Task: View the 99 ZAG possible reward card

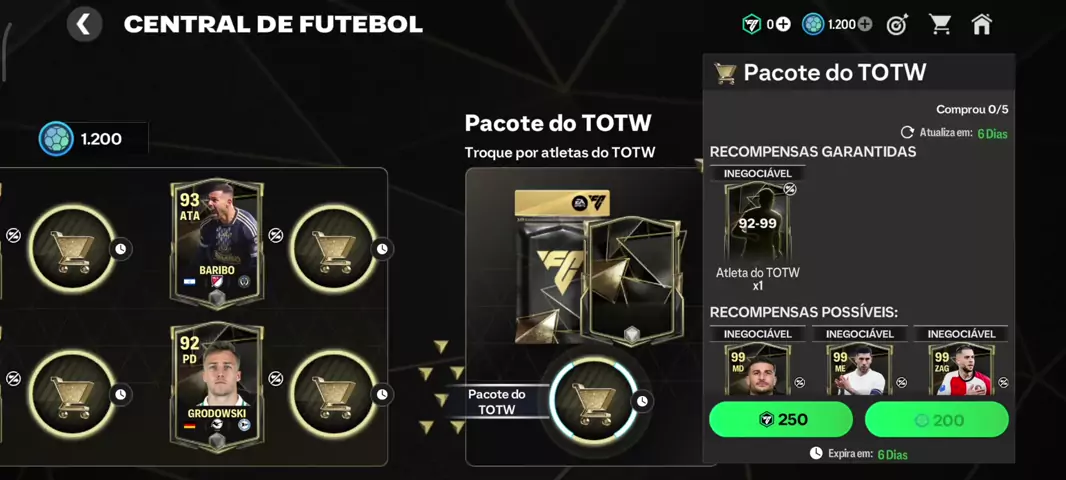Action: tap(961, 369)
